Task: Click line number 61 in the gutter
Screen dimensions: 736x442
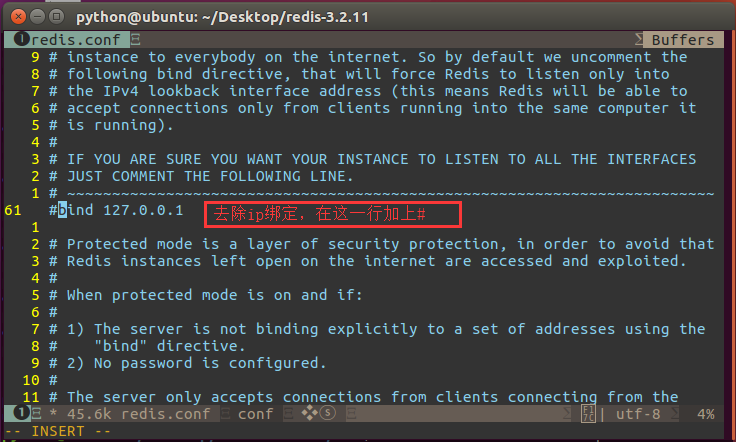Action: (13, 210)
